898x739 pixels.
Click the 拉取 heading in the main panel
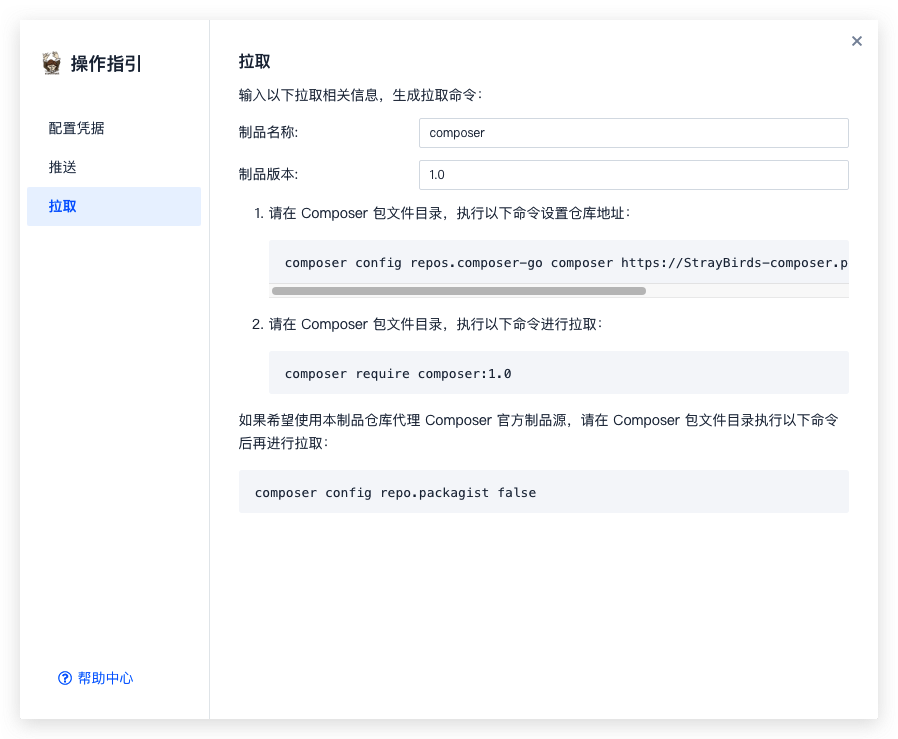click(254, 61)
